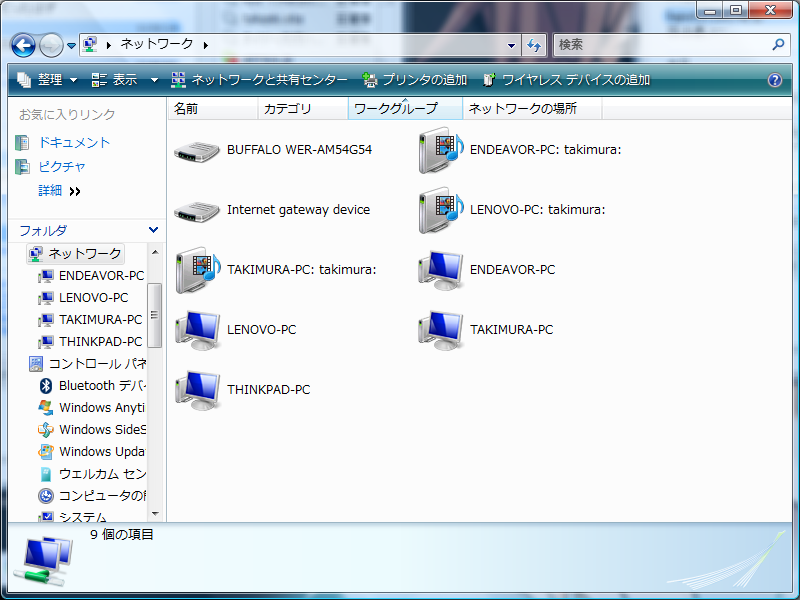This screenshot has height=600, width=800.
Task: Sort by the ワークグループ column header
Action: tap(405, 109)
